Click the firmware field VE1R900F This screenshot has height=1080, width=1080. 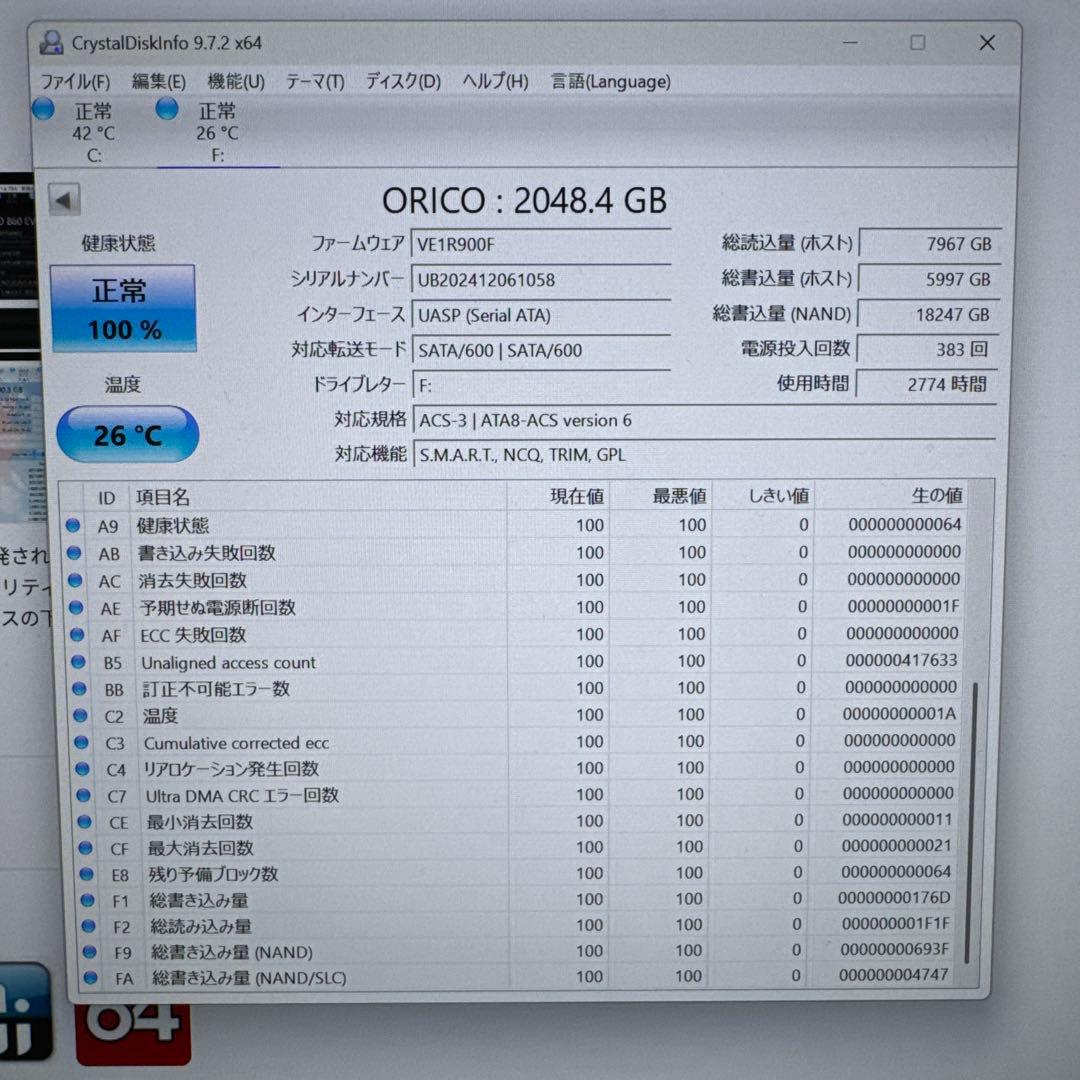(541, 245)
